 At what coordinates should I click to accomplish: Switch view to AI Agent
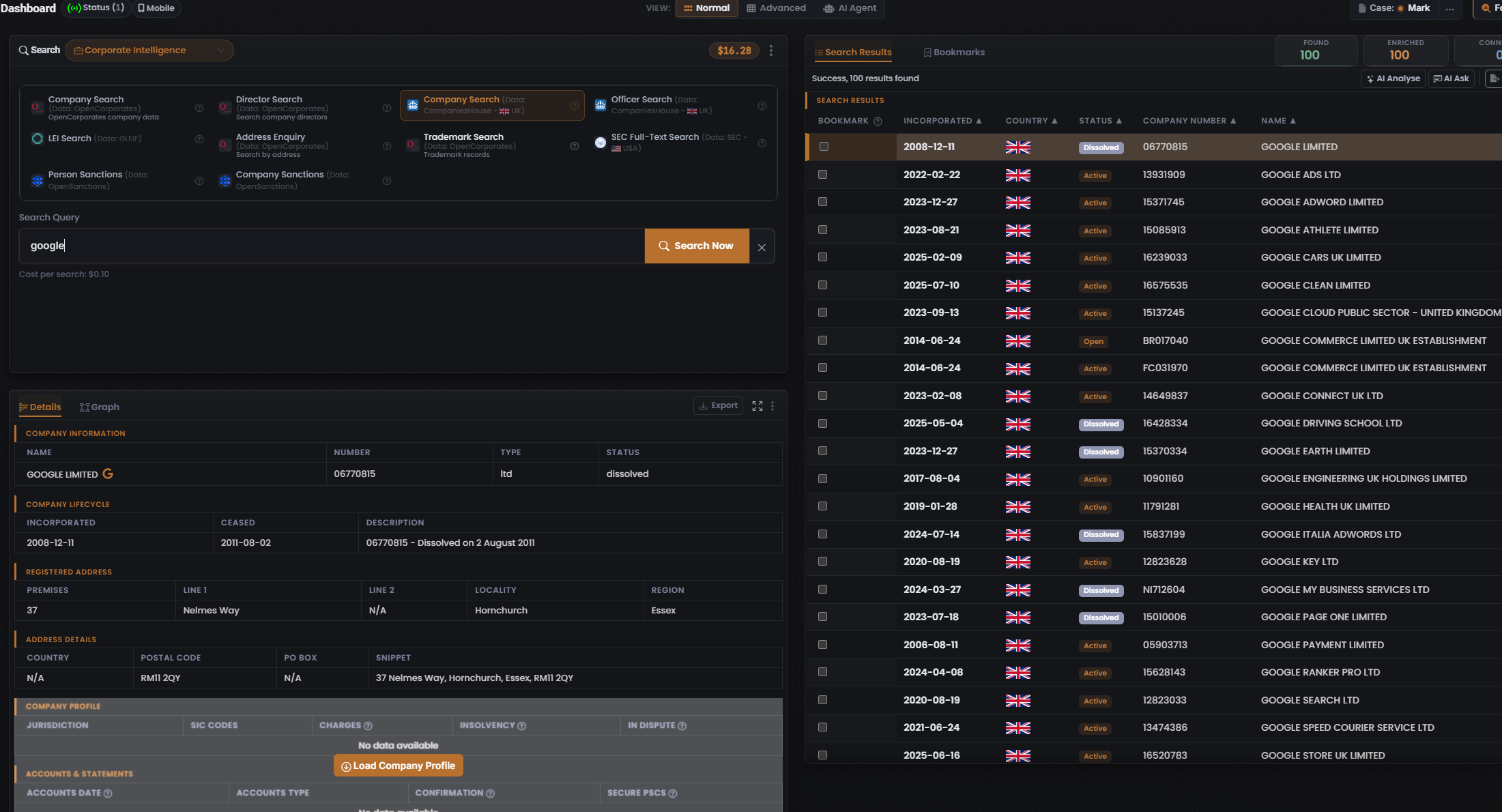click(850, 8)
